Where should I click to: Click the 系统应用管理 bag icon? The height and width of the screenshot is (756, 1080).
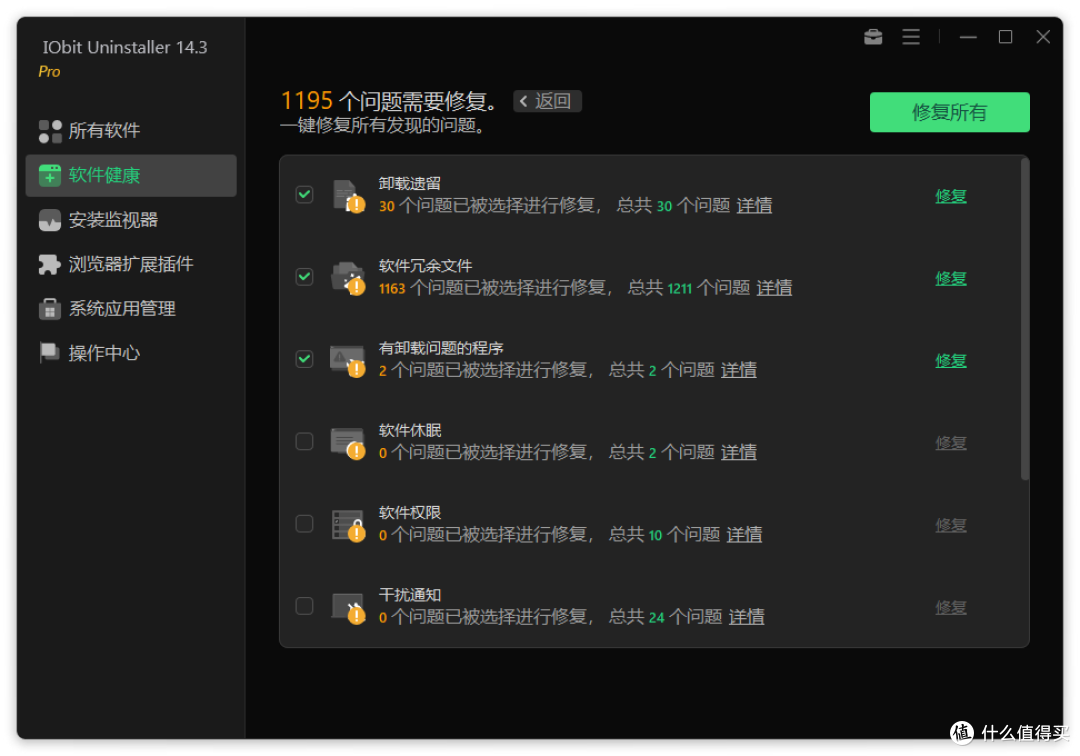click(x=50, y=309)
